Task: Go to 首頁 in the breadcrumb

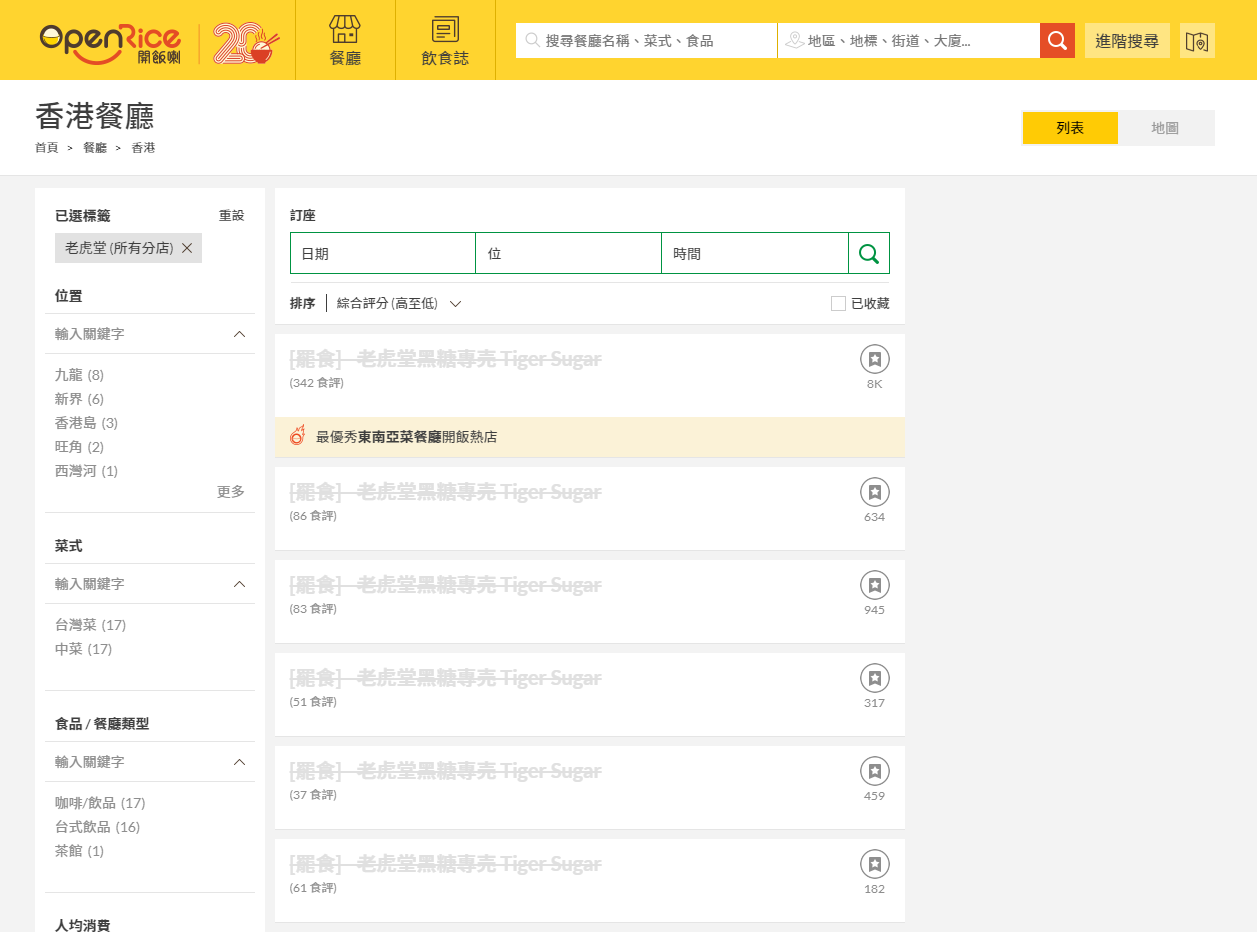Action: 47,148
